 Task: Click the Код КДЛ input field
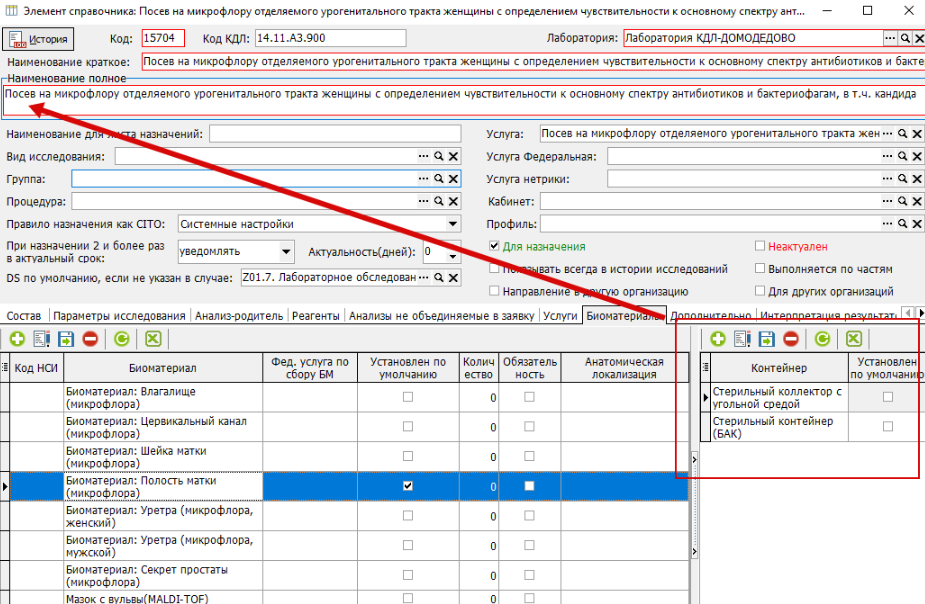coord(330,38)
